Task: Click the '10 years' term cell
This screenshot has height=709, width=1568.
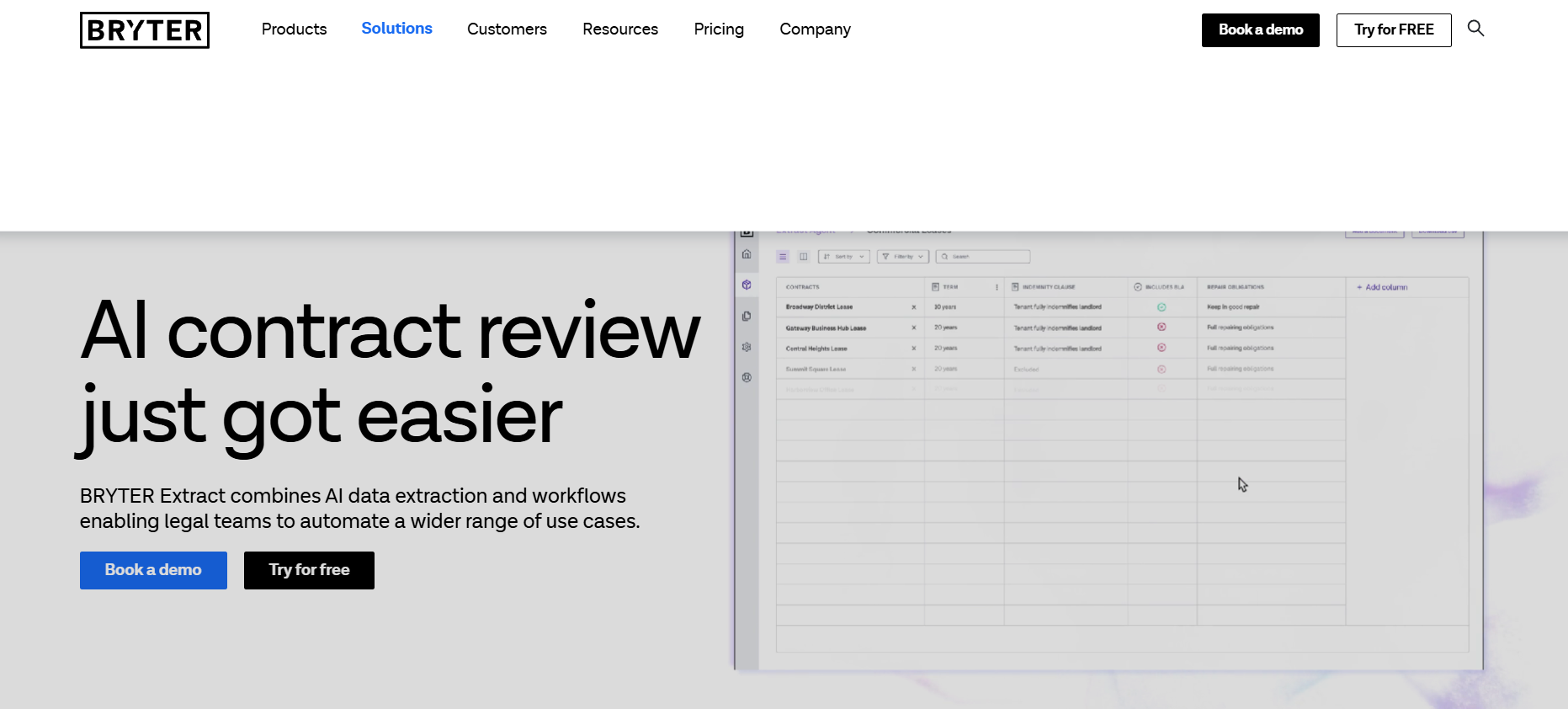Action: coord(945,307)
